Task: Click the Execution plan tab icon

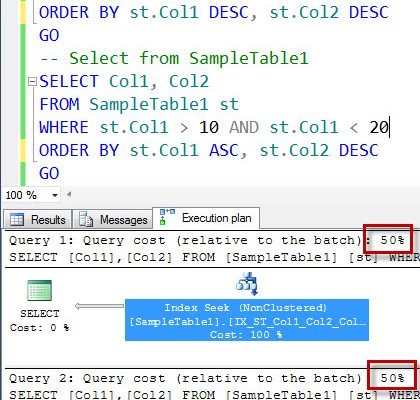Action: 166,217
